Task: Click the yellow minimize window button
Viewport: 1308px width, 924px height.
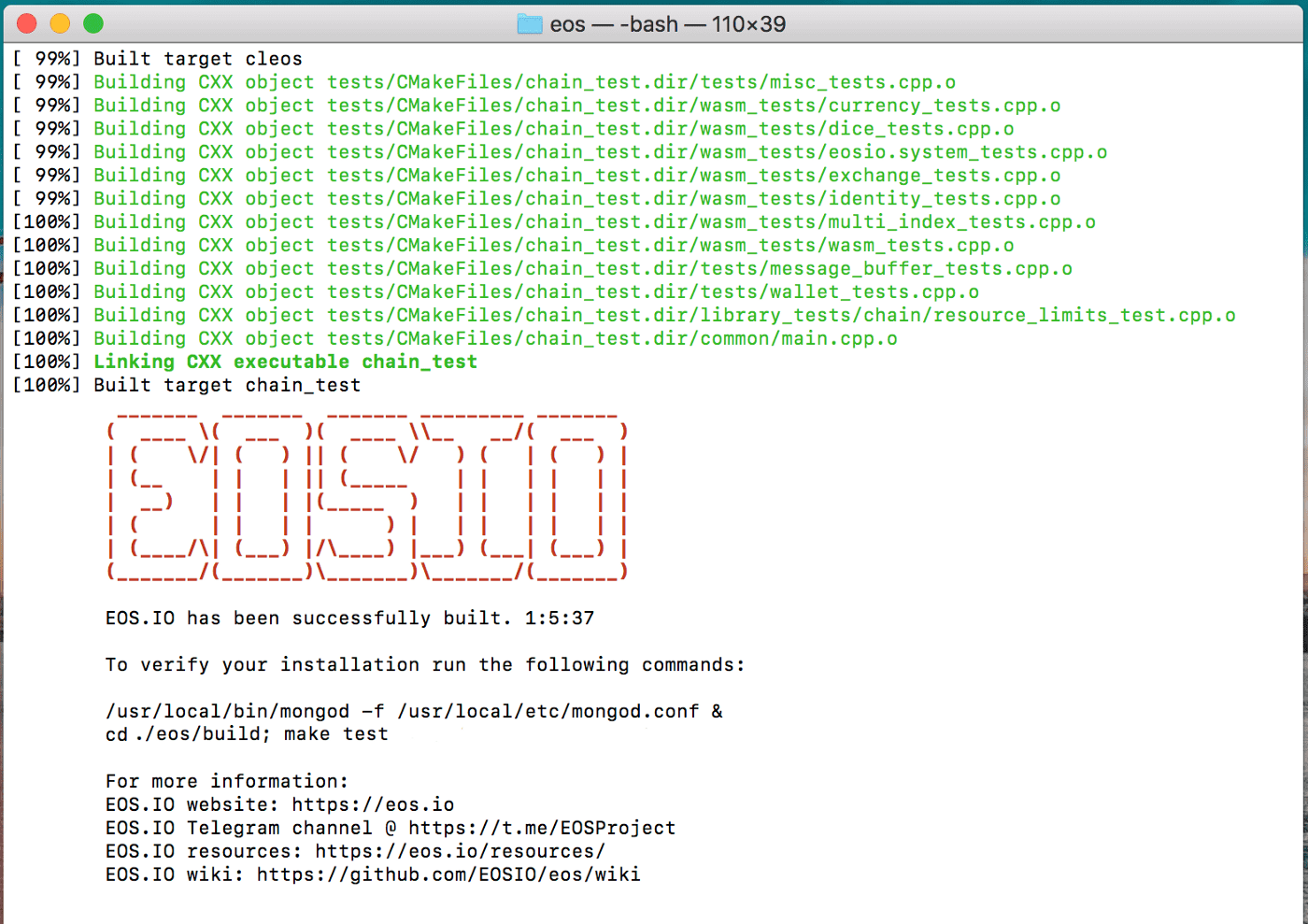Action: (60, 23)
